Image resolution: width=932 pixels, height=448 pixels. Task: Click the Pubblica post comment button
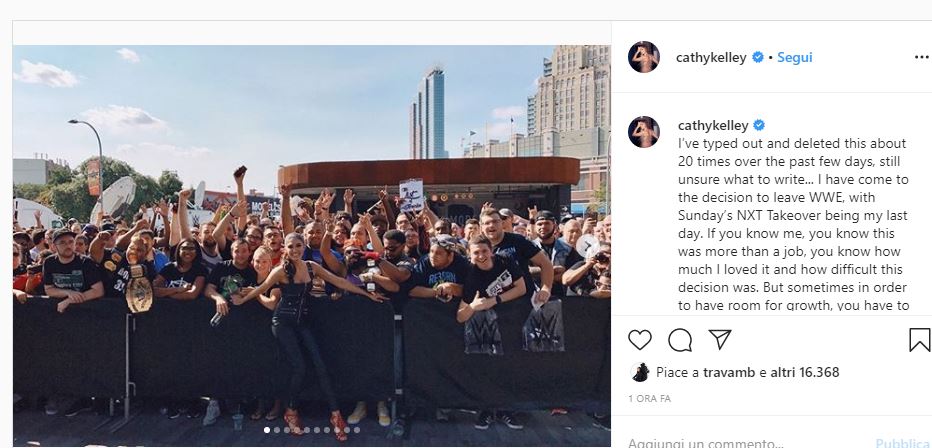[x=902, y=443]
